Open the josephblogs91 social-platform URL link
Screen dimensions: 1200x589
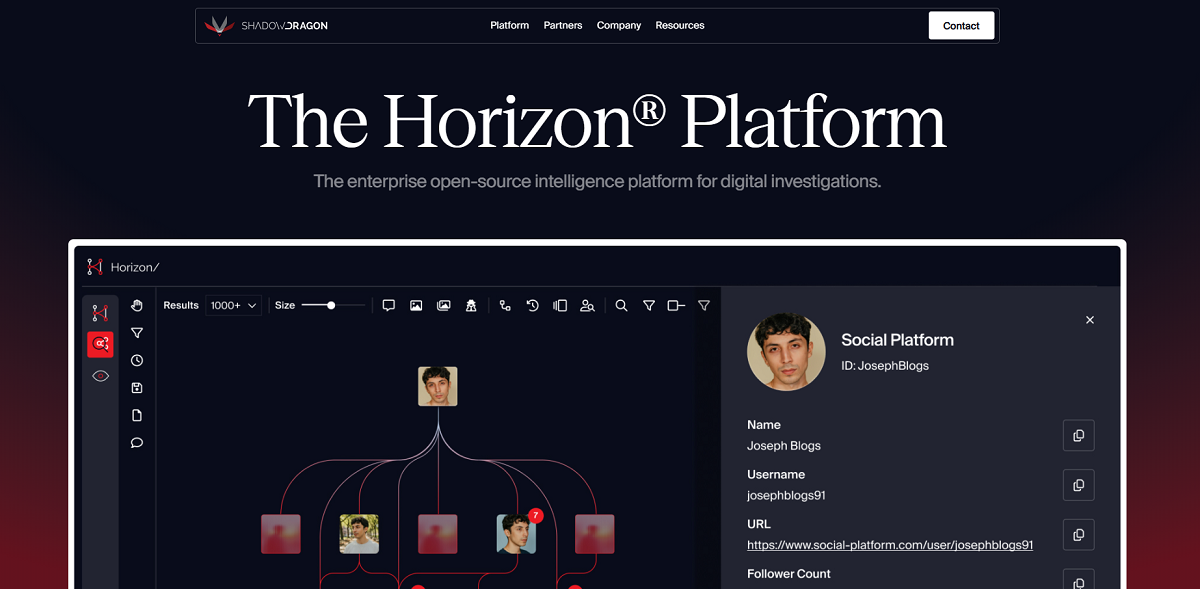click(x=889, y=545)
